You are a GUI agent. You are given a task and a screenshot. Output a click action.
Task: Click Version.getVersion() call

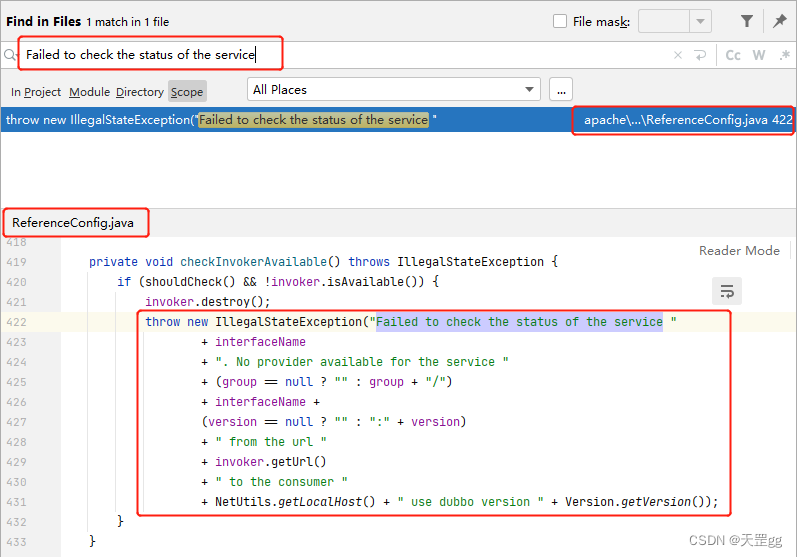coord(637,502)
